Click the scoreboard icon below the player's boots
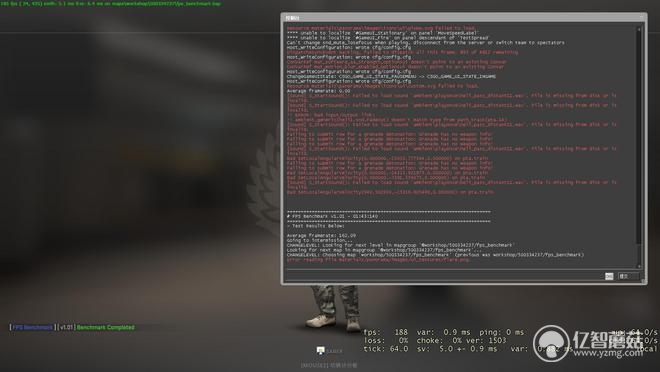This screenshot has width=660, height=372. click(x=320, y=350)
